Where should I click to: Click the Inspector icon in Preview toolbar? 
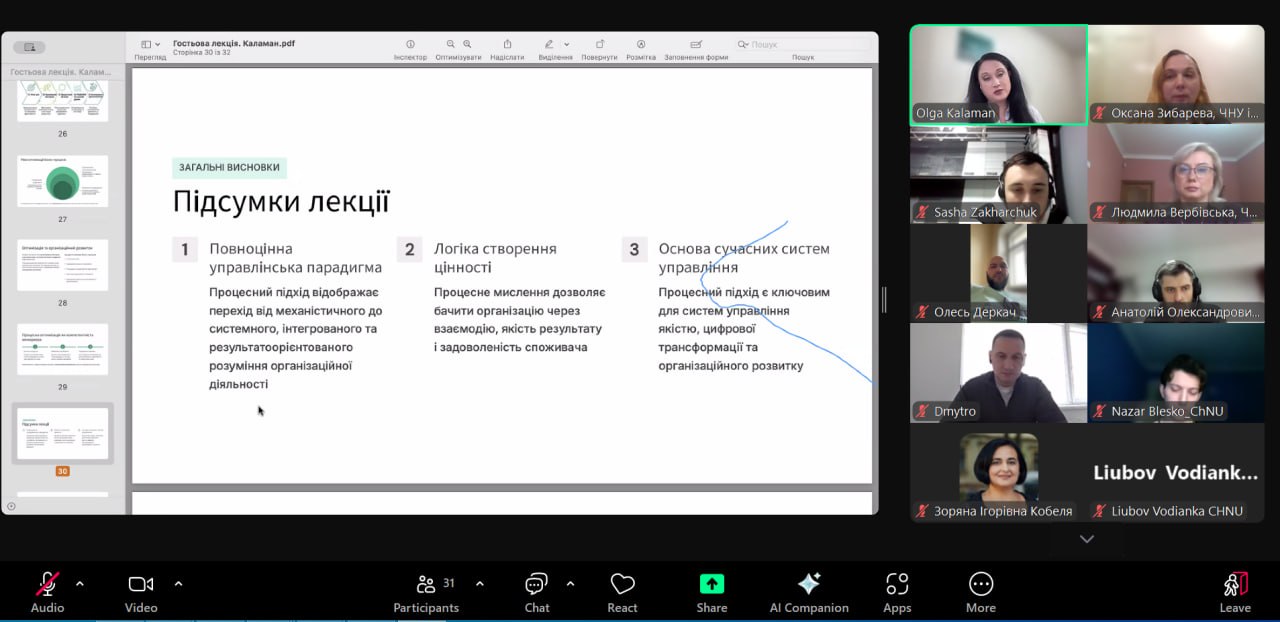pyautogui.click(x=410, y=49)
